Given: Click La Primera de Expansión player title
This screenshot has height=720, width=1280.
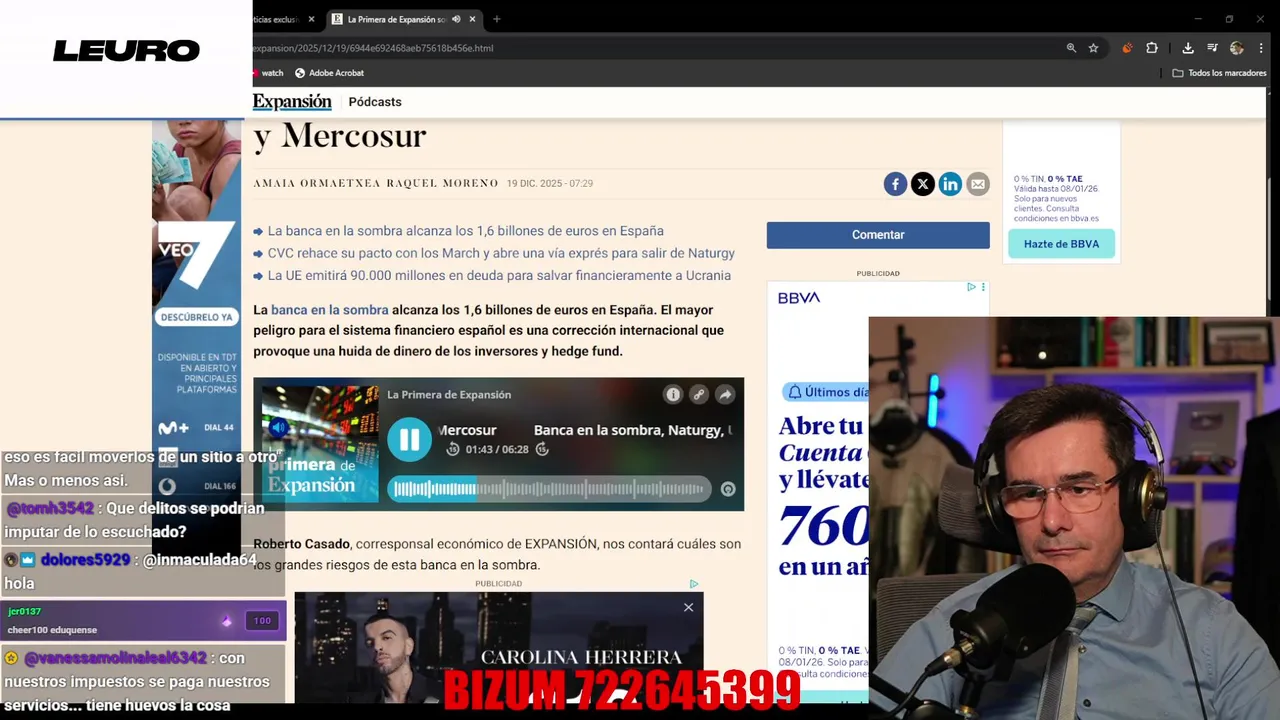Looking at the screenshot, I should pos(449,395).
